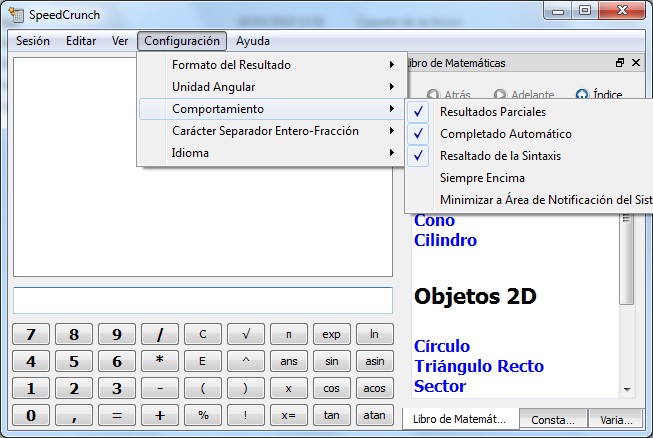Click the atan function key
The image size is (653, 438).
[x=374, y=415]
